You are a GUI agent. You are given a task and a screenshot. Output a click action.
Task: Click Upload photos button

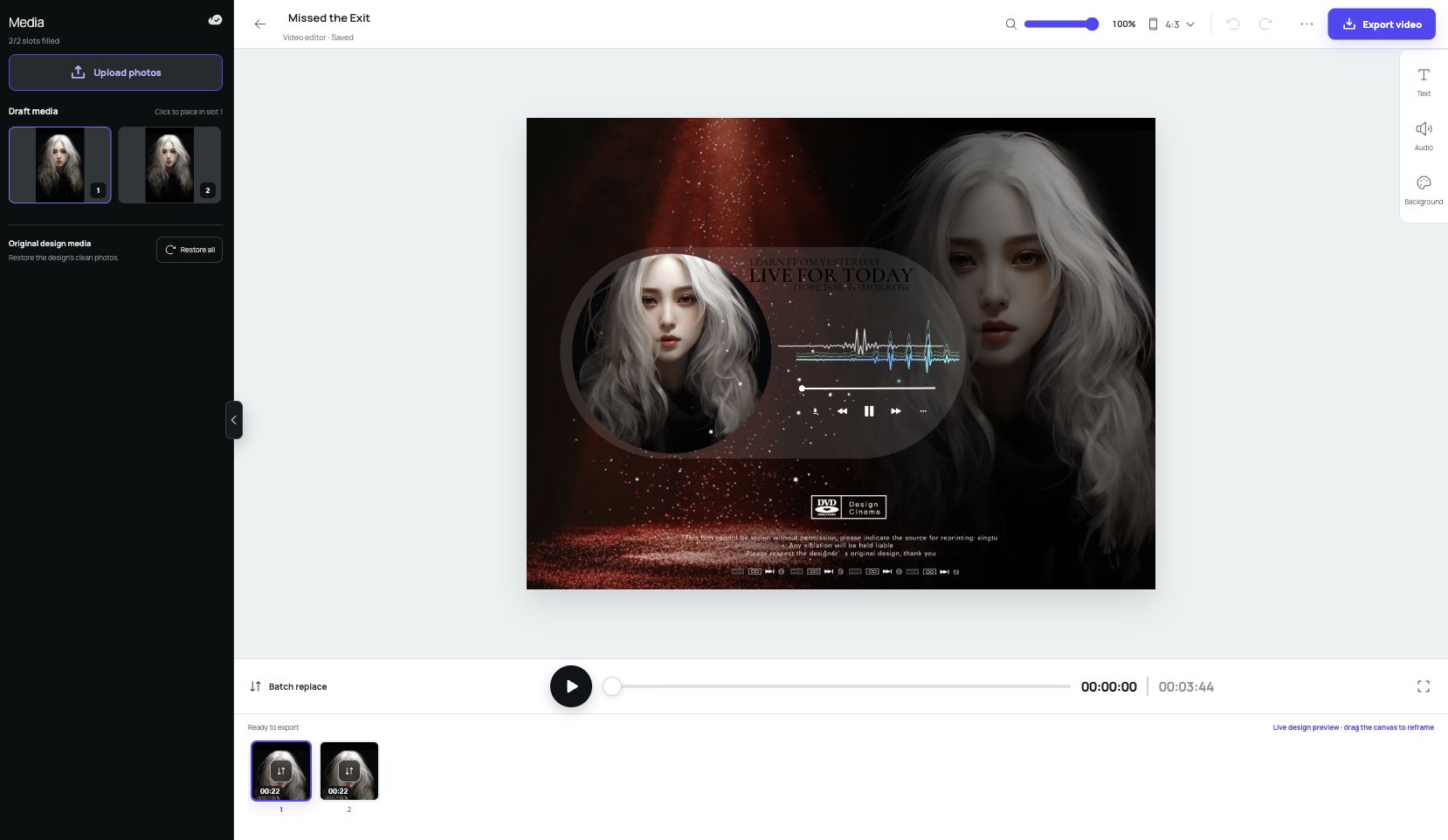click(x=115, y=72)
